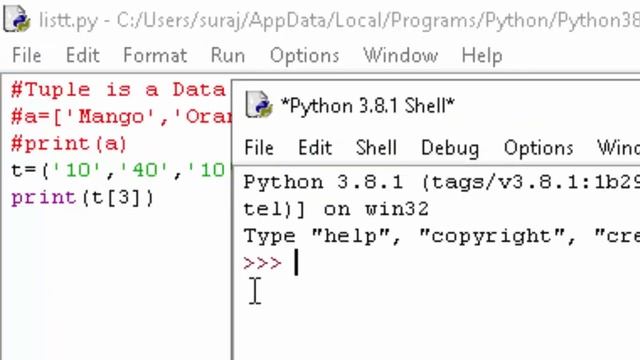Open Window menu in listt.py editor
The image size is (640, 360).
click(x=400, y=55)
